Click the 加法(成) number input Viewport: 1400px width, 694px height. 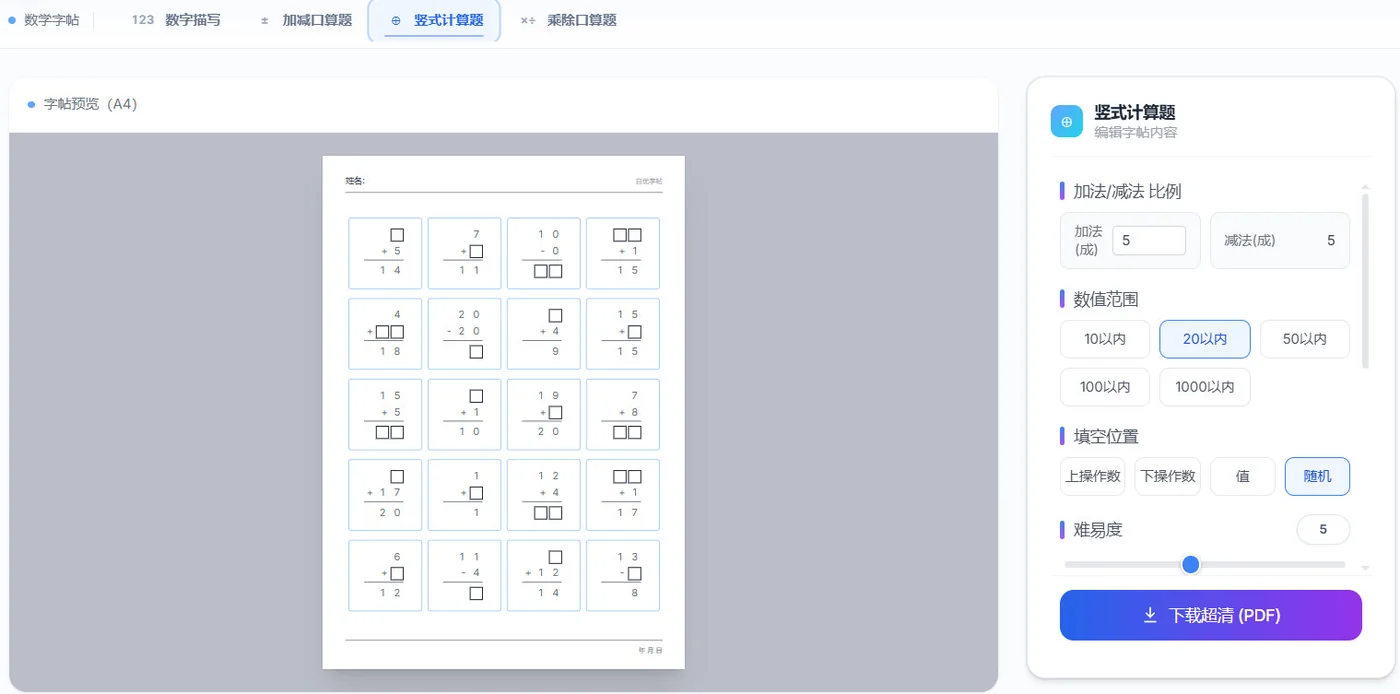coord(1149,240)
